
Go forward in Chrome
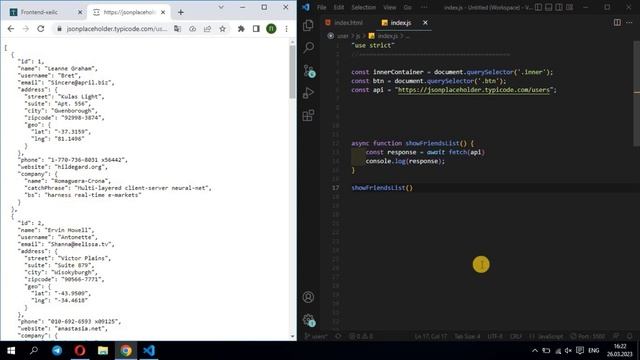[x=25, y=29]
